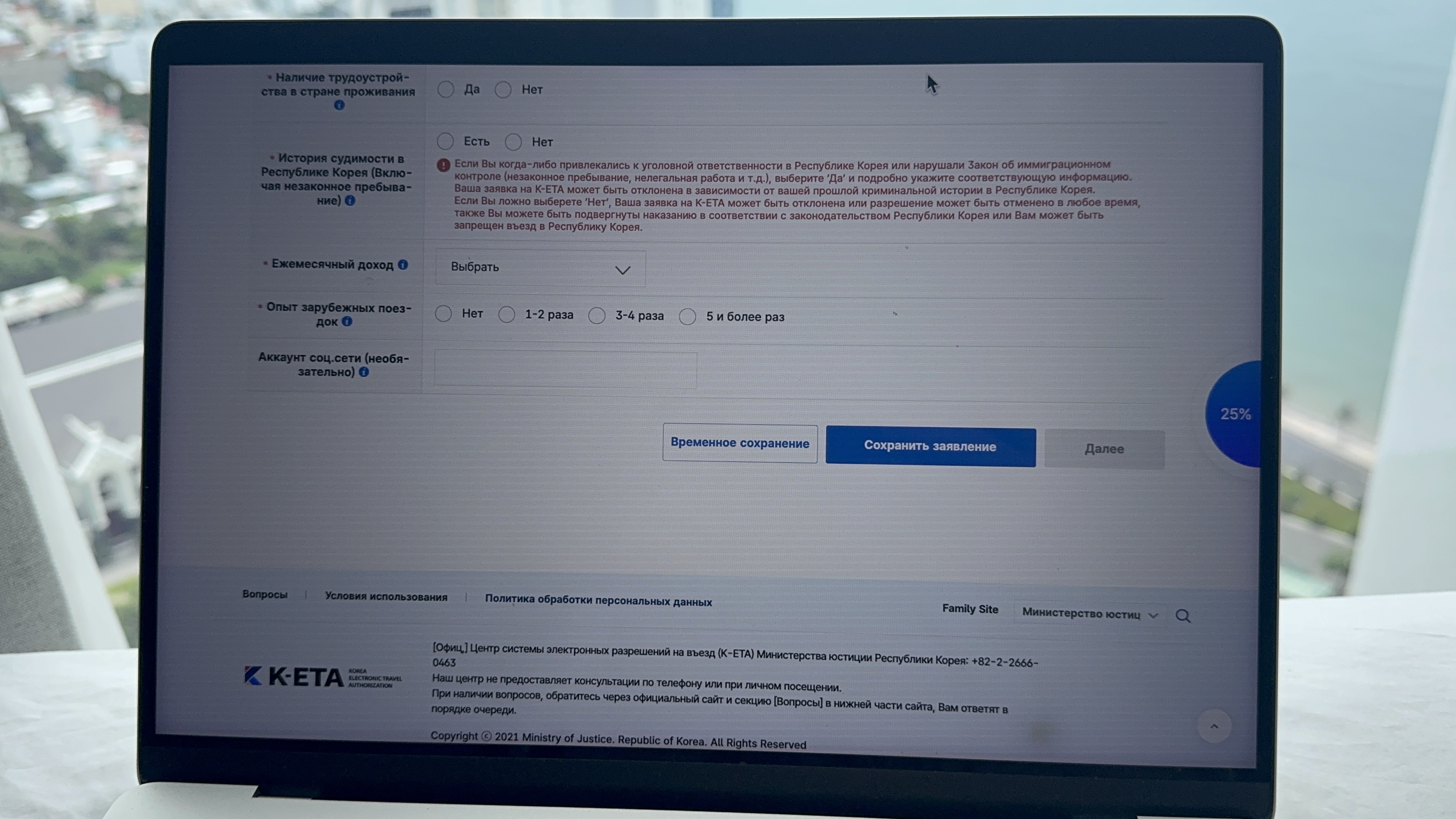Click the red warning exclamation icon
1456x819 pixels.
(444, 165)
